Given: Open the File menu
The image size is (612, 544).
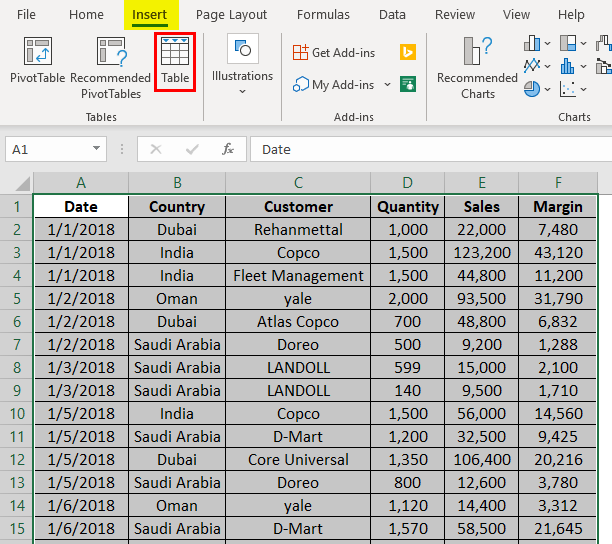Looking at the screenshot, I should [27, 15].
